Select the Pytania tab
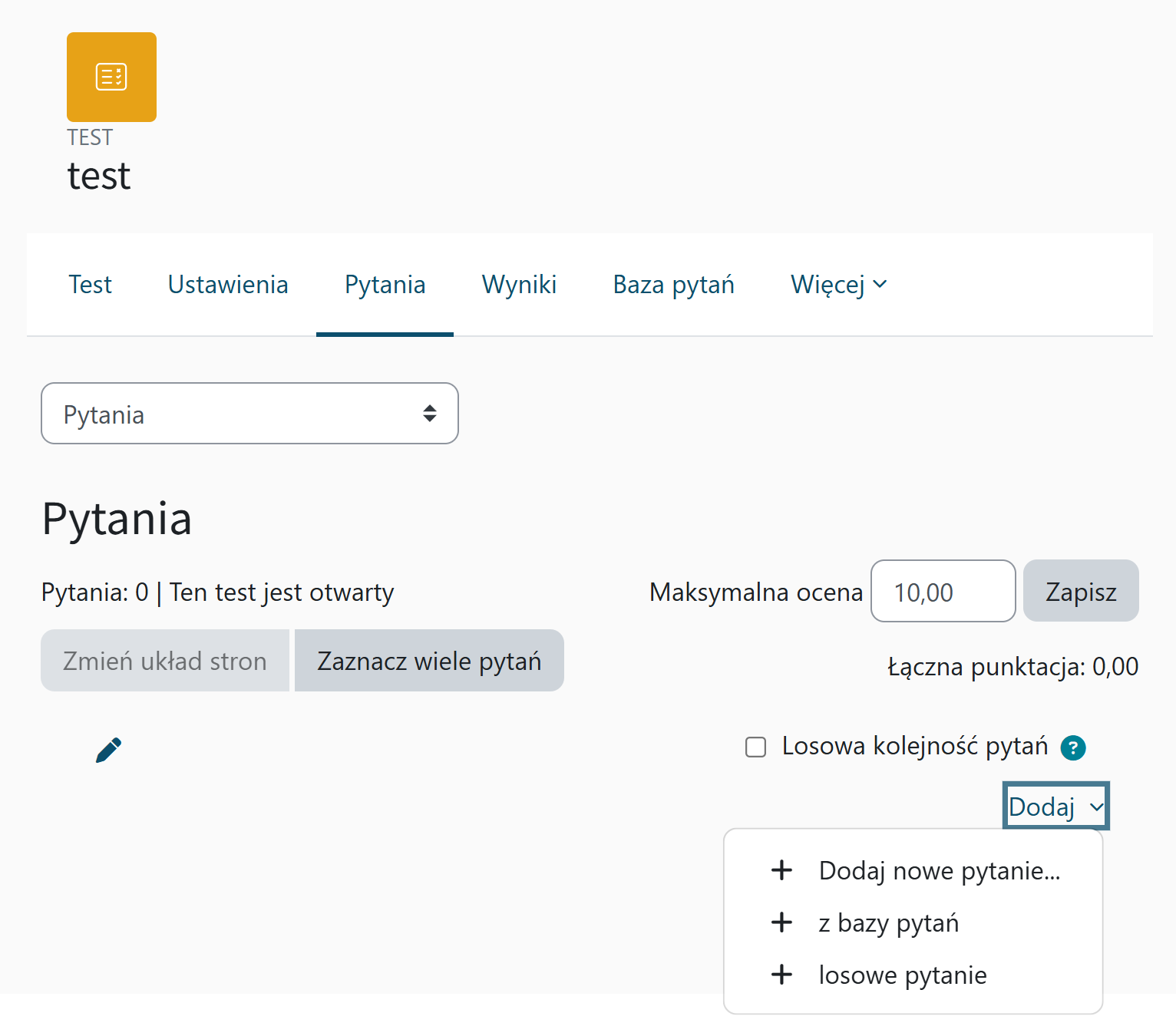Image resolution: width=1176 pixels, height=1036 pixels. pos(385,285)
